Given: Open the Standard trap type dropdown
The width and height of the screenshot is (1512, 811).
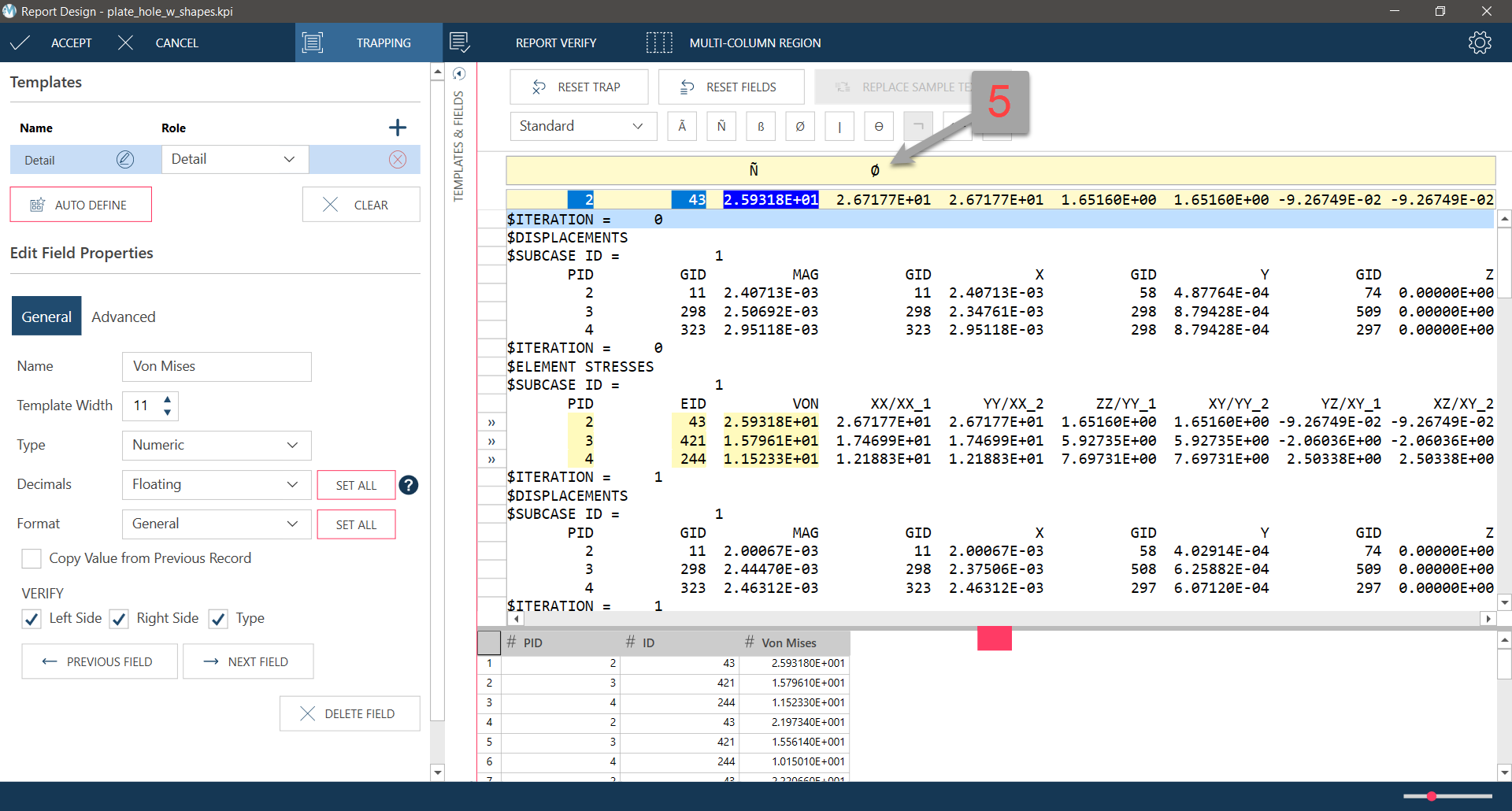Looking at the screenshot, I should coord(583,126).
